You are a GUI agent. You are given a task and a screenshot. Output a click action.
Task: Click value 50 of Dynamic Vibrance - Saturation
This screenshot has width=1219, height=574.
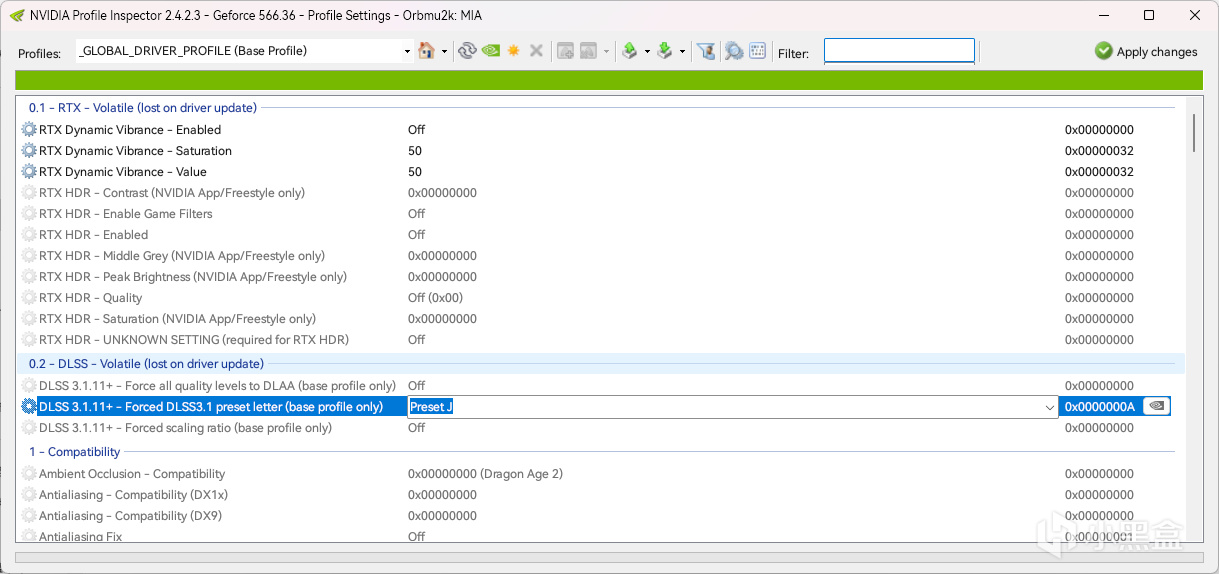pos(415,151)
